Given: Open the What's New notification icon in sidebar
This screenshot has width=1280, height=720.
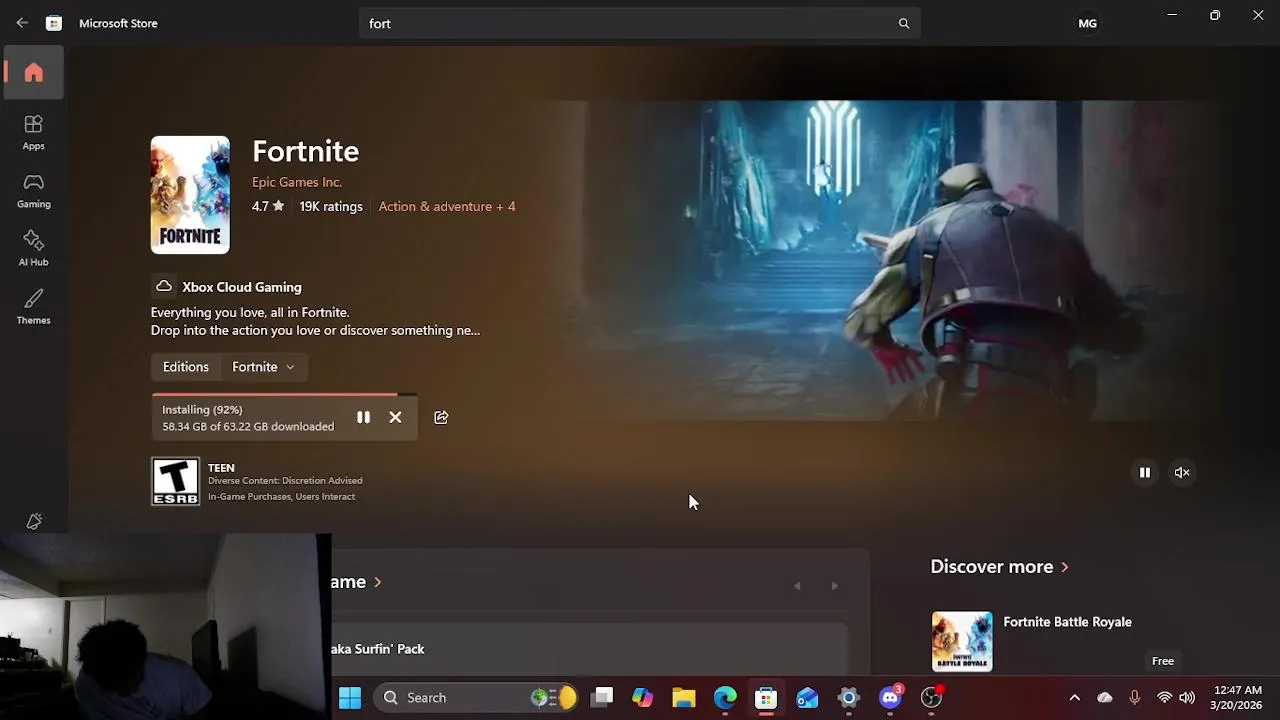Looking at the screenshot, I should 34,521.
